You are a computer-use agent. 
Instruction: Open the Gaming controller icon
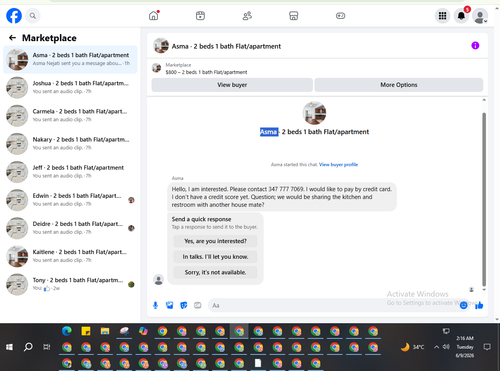click(340, 16)
